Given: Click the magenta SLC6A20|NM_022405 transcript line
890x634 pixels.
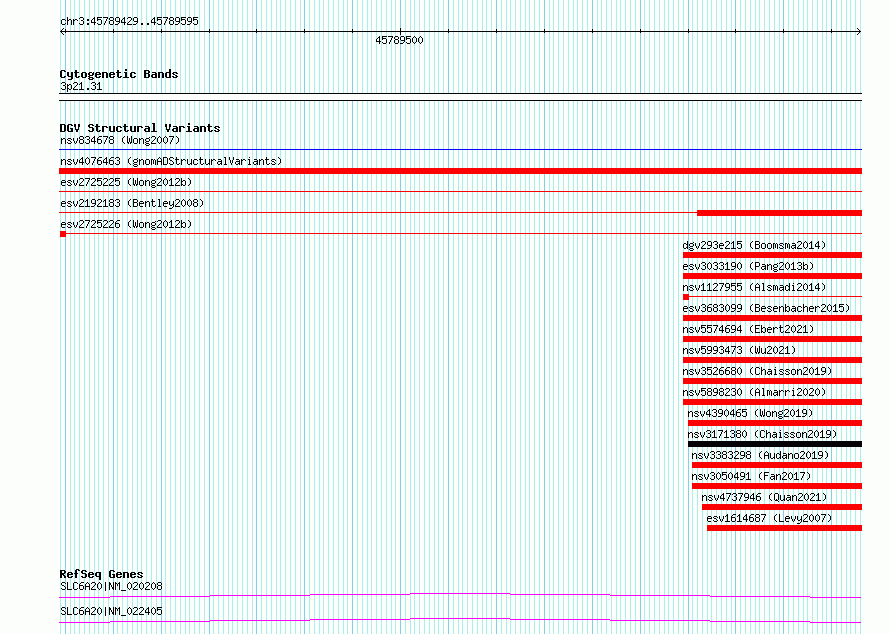Looking at the screenshot, I should click(x=460, y=620).
